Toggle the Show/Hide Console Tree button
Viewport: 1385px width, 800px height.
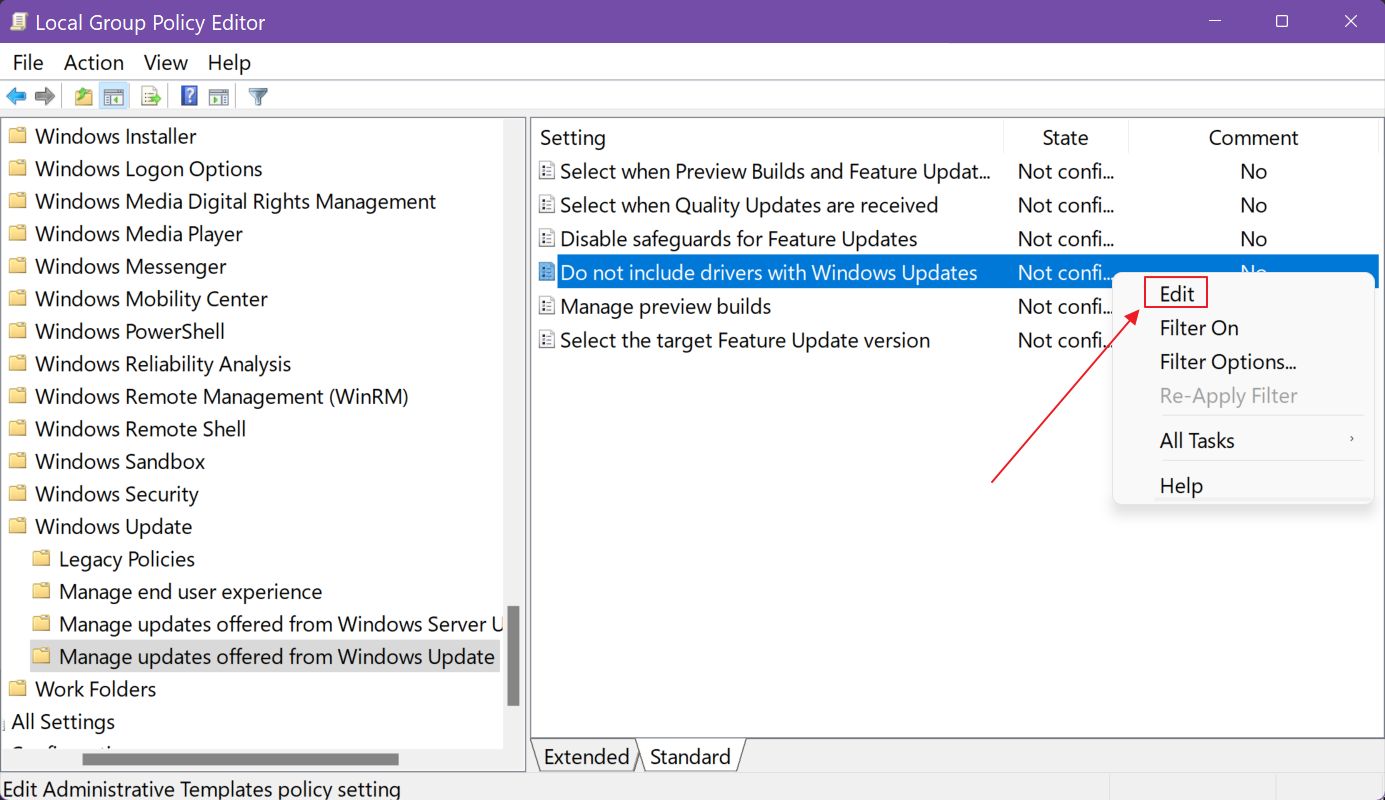pos(114,97)
